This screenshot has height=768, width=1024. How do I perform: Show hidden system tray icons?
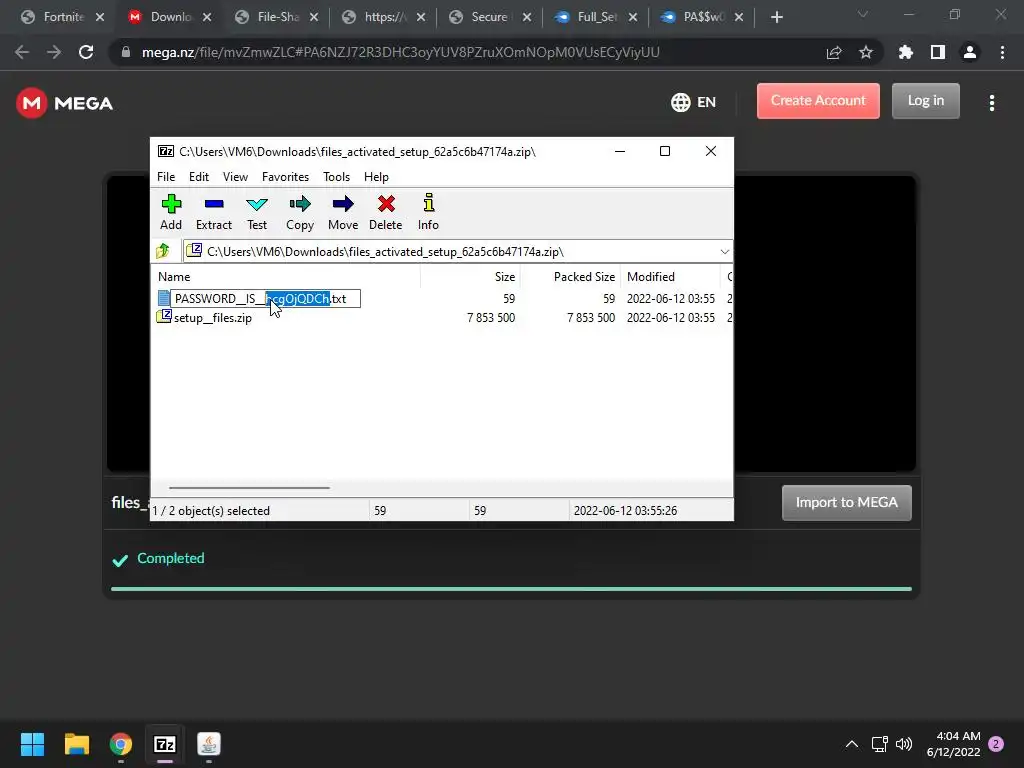click(x=852, y=744)
